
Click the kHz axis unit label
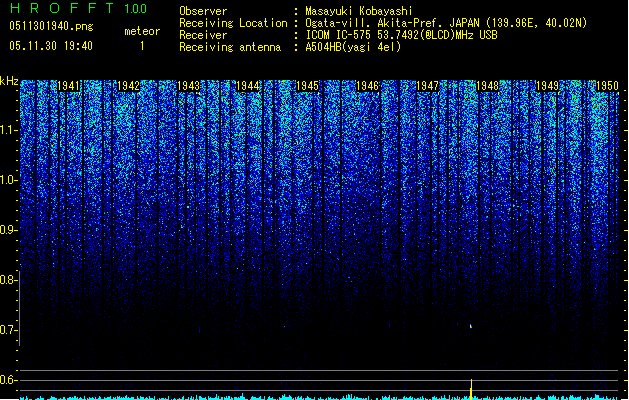click(9, 81)
